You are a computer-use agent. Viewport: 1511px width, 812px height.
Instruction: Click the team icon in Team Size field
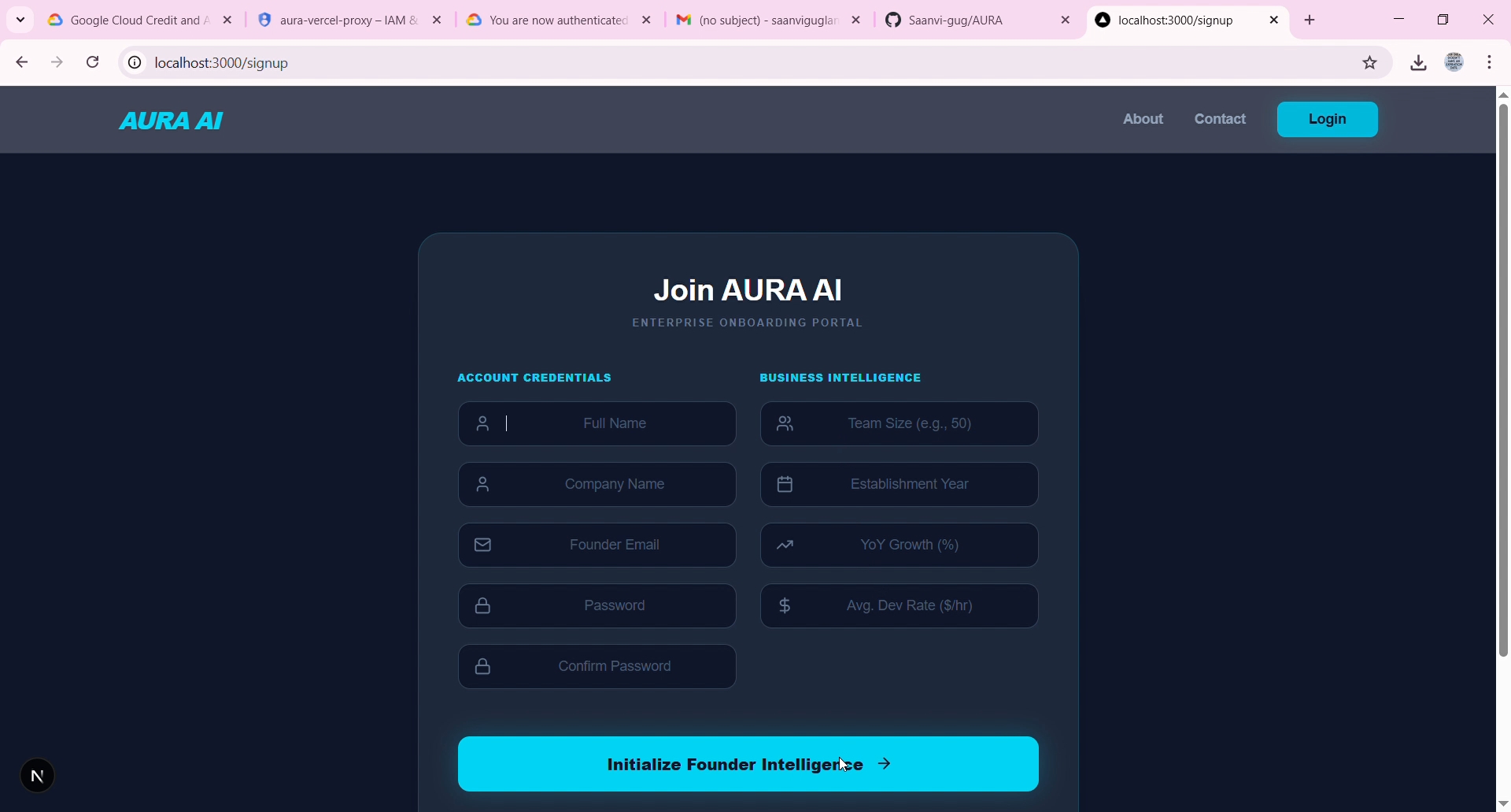786,424
